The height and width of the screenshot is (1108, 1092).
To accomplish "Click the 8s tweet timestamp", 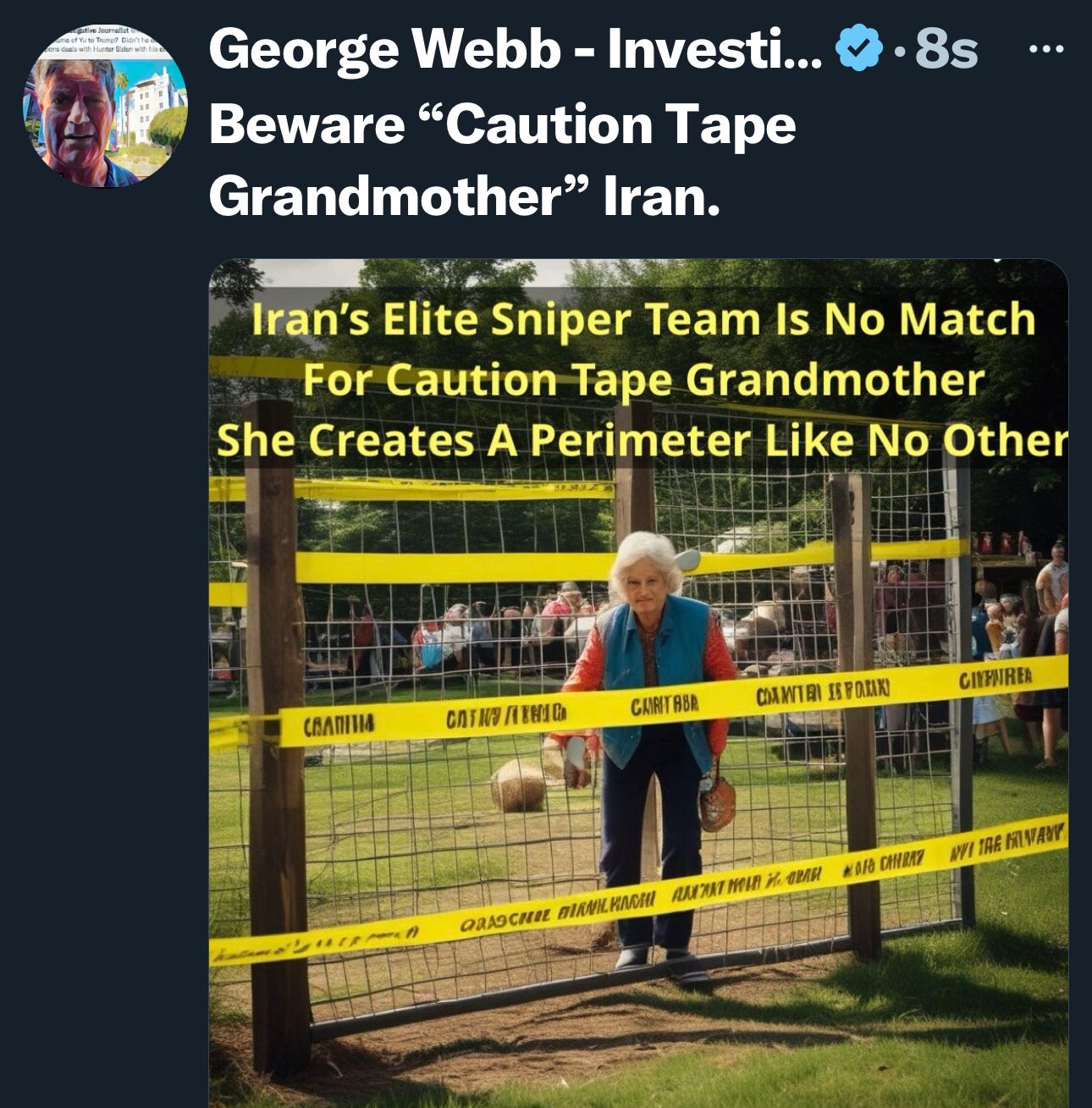I will tap(946, 50).
